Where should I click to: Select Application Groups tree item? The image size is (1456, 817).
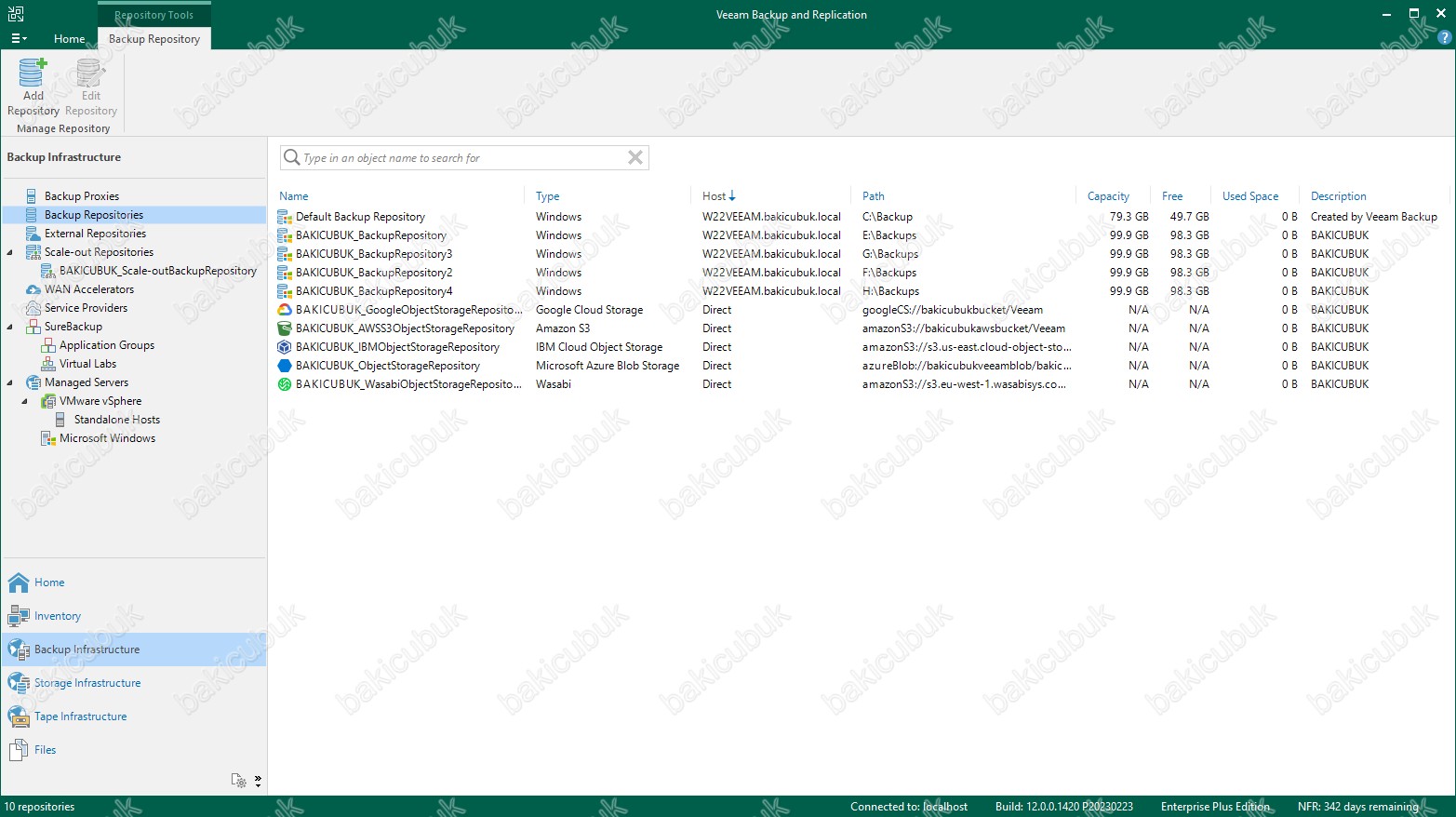tap(107, 345)
